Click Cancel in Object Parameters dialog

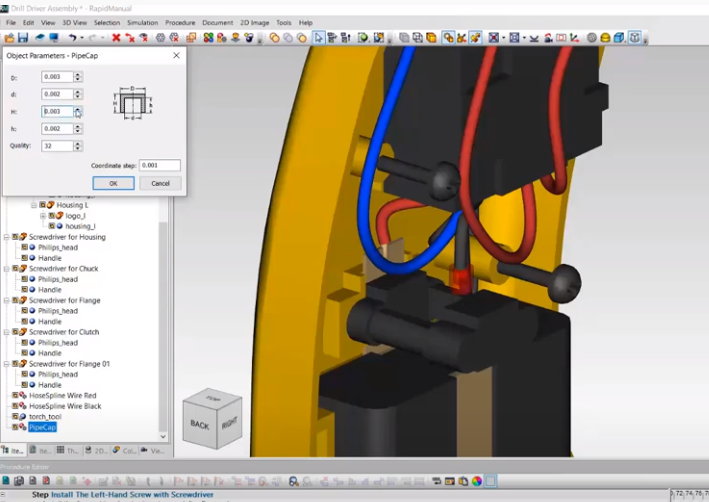click(161, 183)
